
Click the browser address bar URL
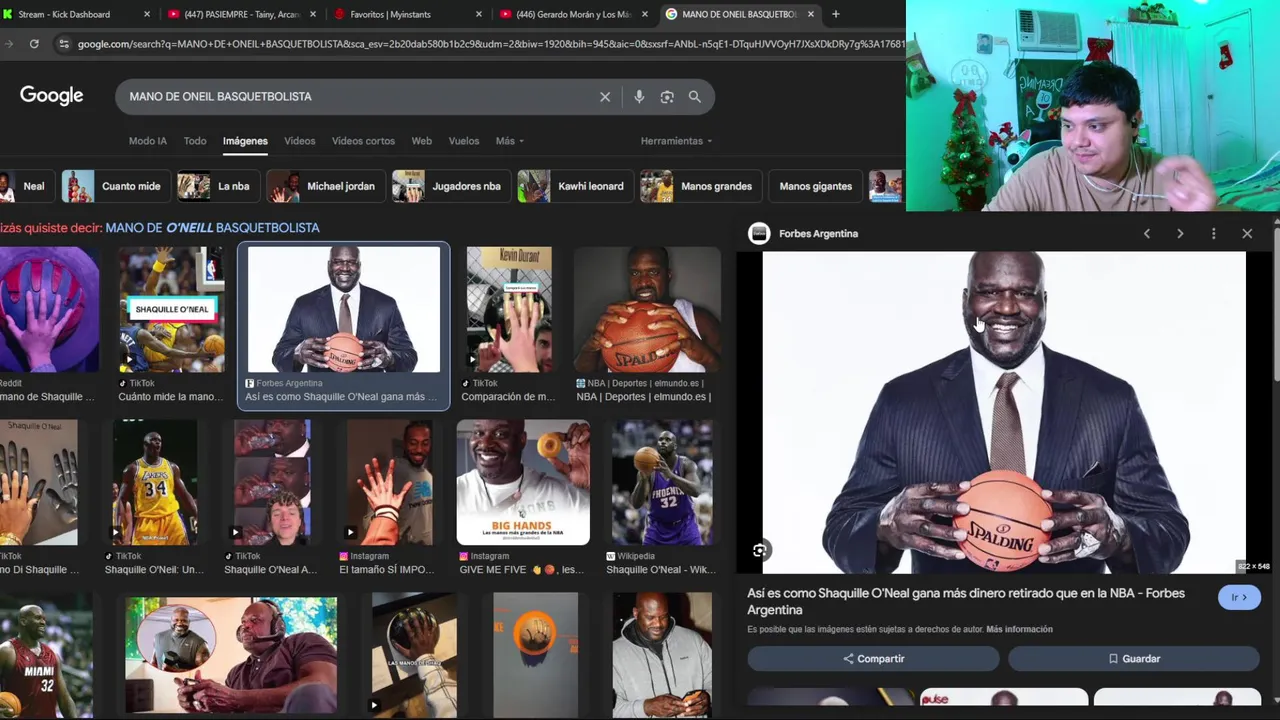tap(490, 44)
